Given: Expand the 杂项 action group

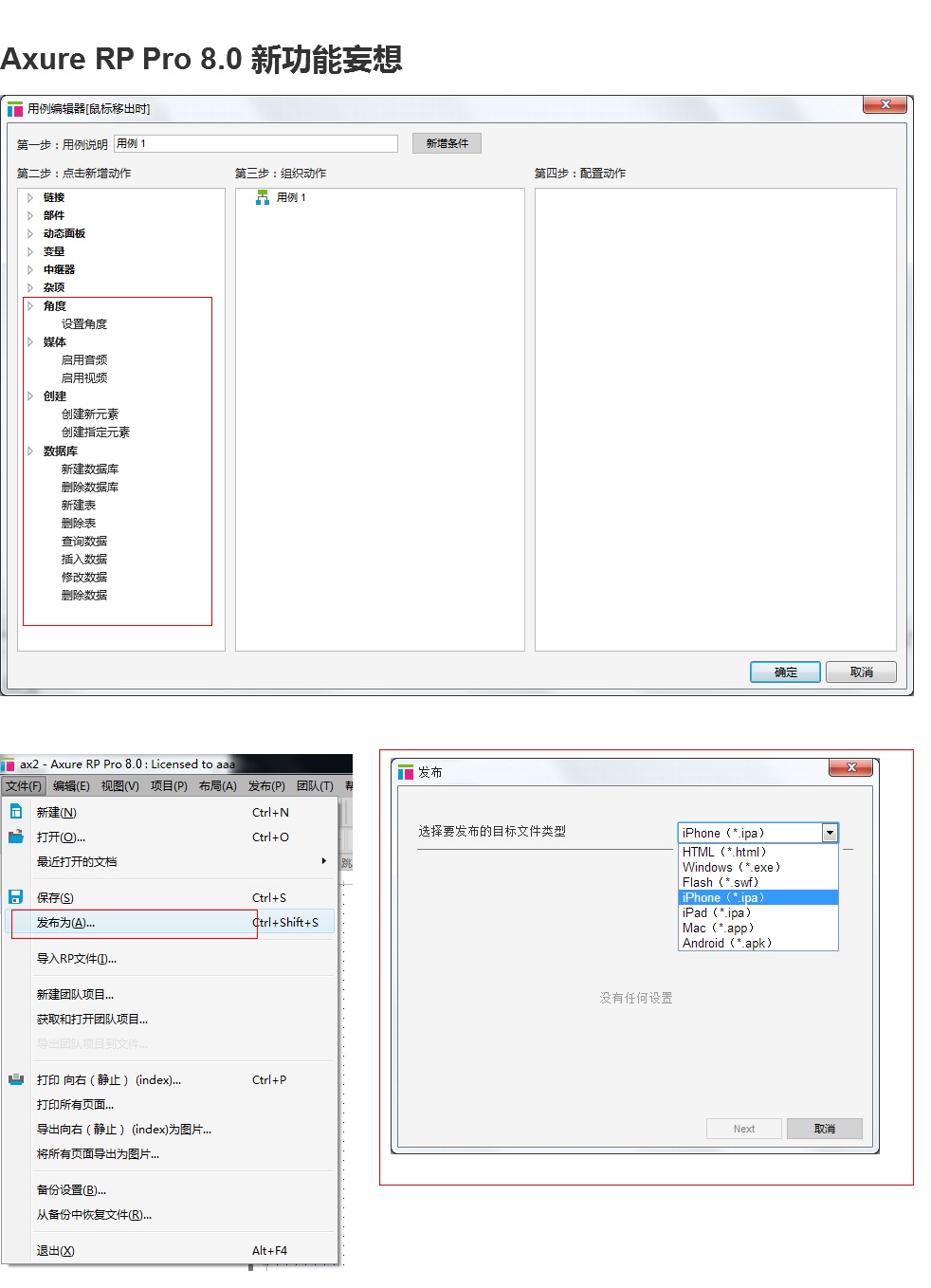Looking at the screenshot, I should tap(30, 287).
